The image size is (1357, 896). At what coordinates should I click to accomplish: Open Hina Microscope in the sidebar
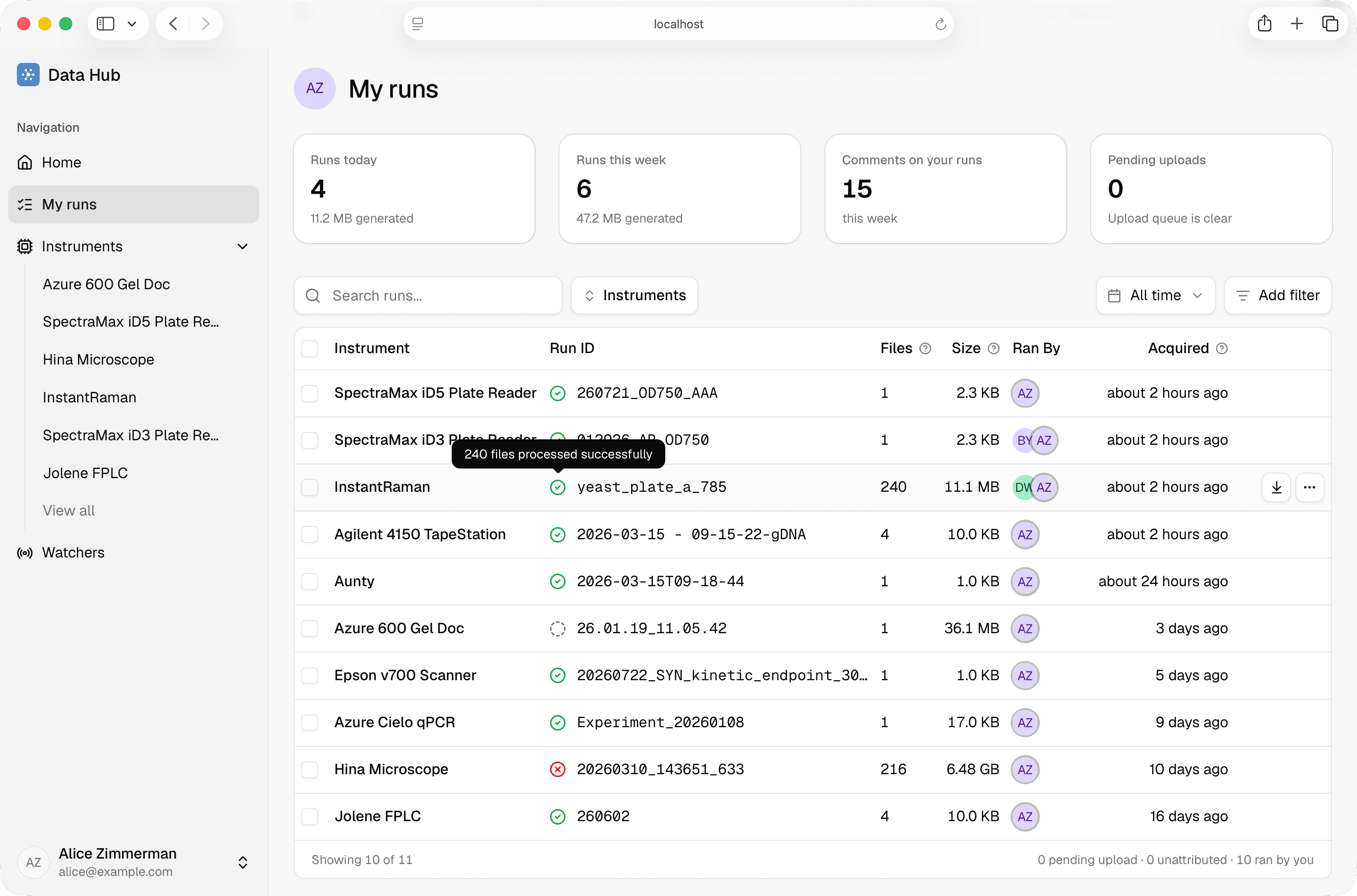[98, 359]
